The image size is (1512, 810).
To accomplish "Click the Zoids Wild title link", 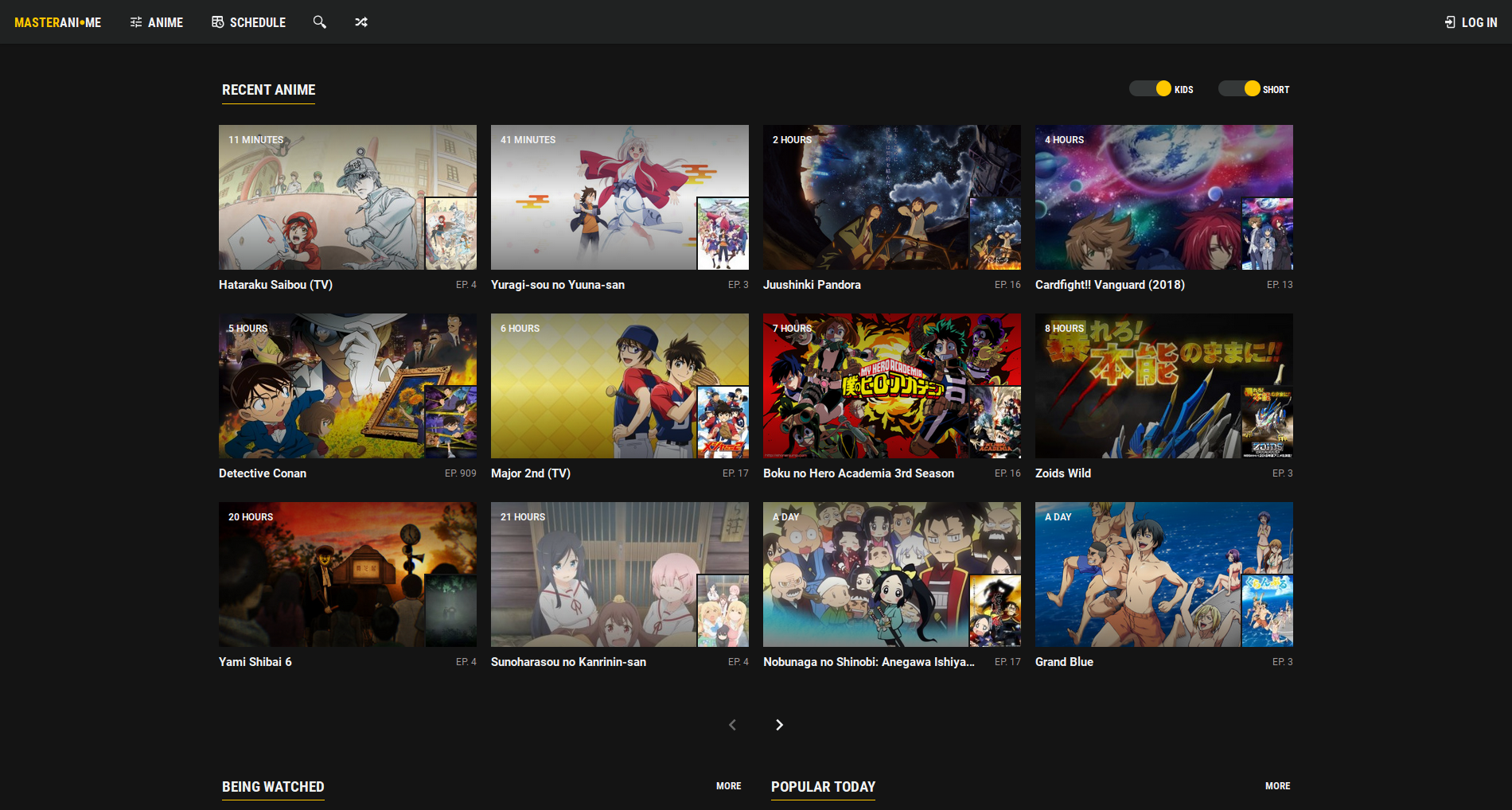I will (x=1063, y=473).
